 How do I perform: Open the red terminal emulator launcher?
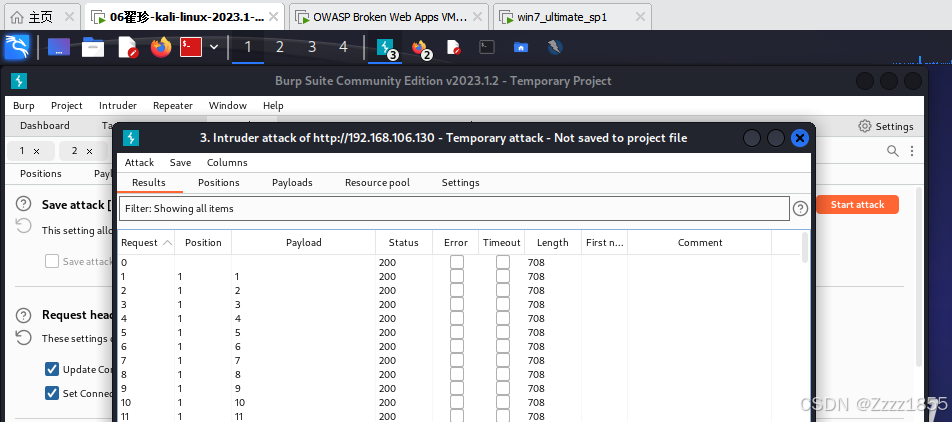pyautogui.click(x=191, y=47)
